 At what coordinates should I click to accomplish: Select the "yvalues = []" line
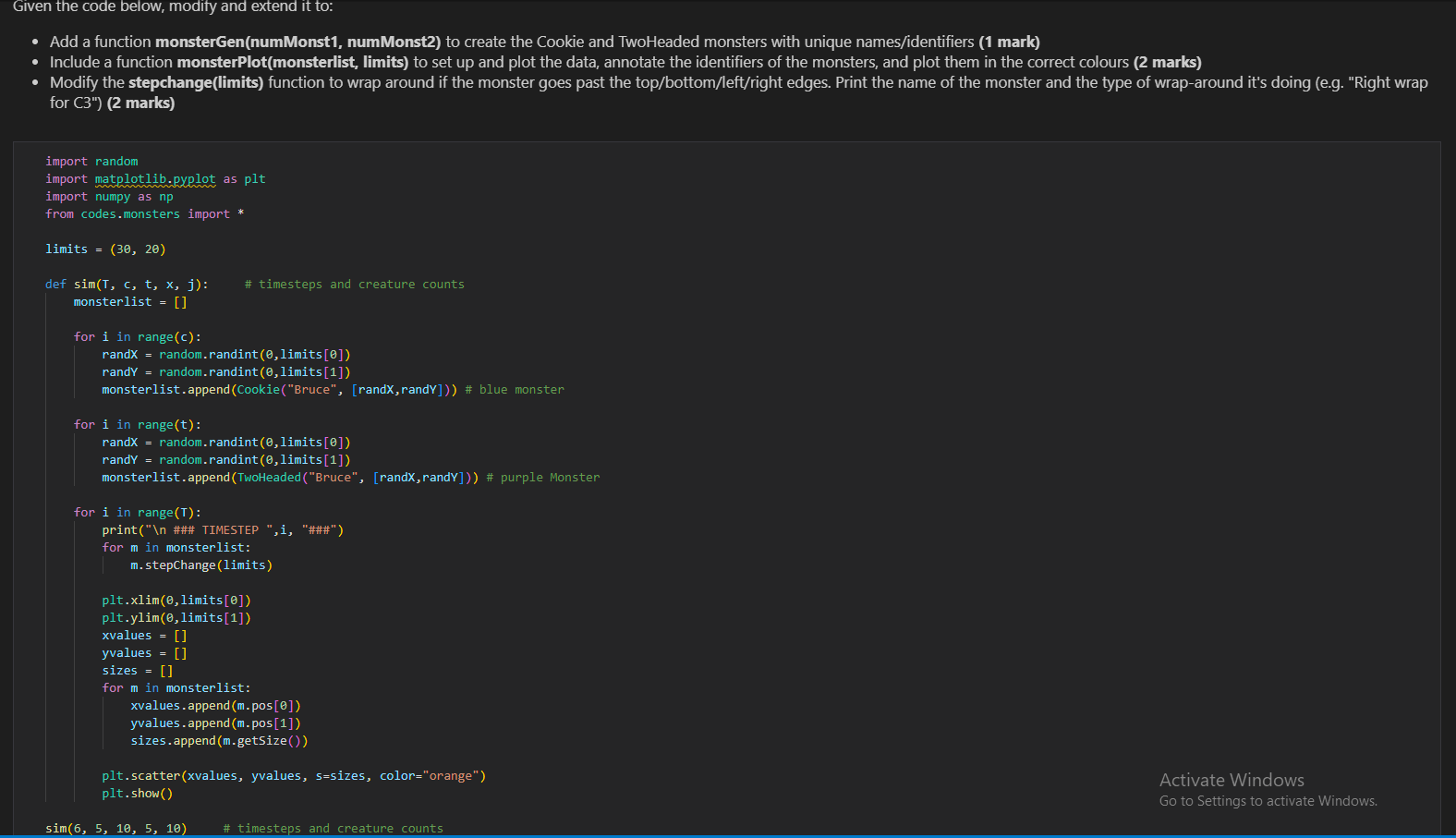[144, 653]
